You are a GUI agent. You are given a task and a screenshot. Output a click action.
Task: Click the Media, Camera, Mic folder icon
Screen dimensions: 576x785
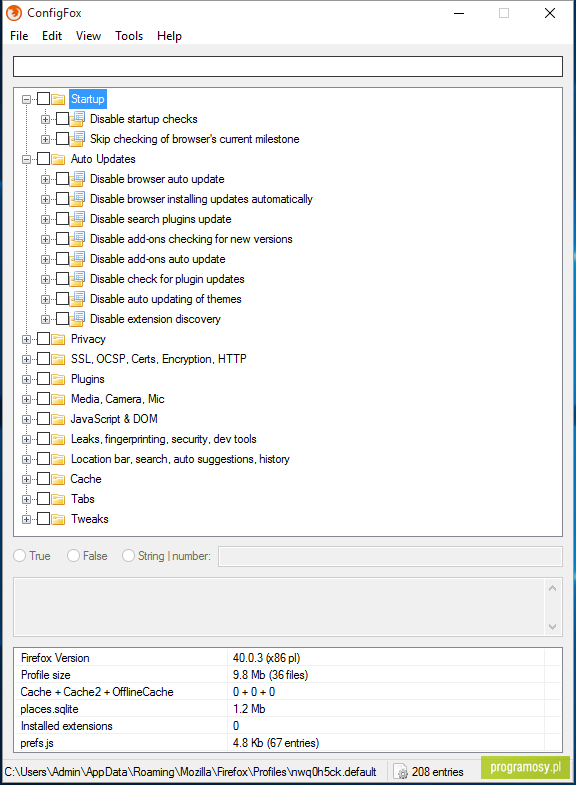[59, 399]
